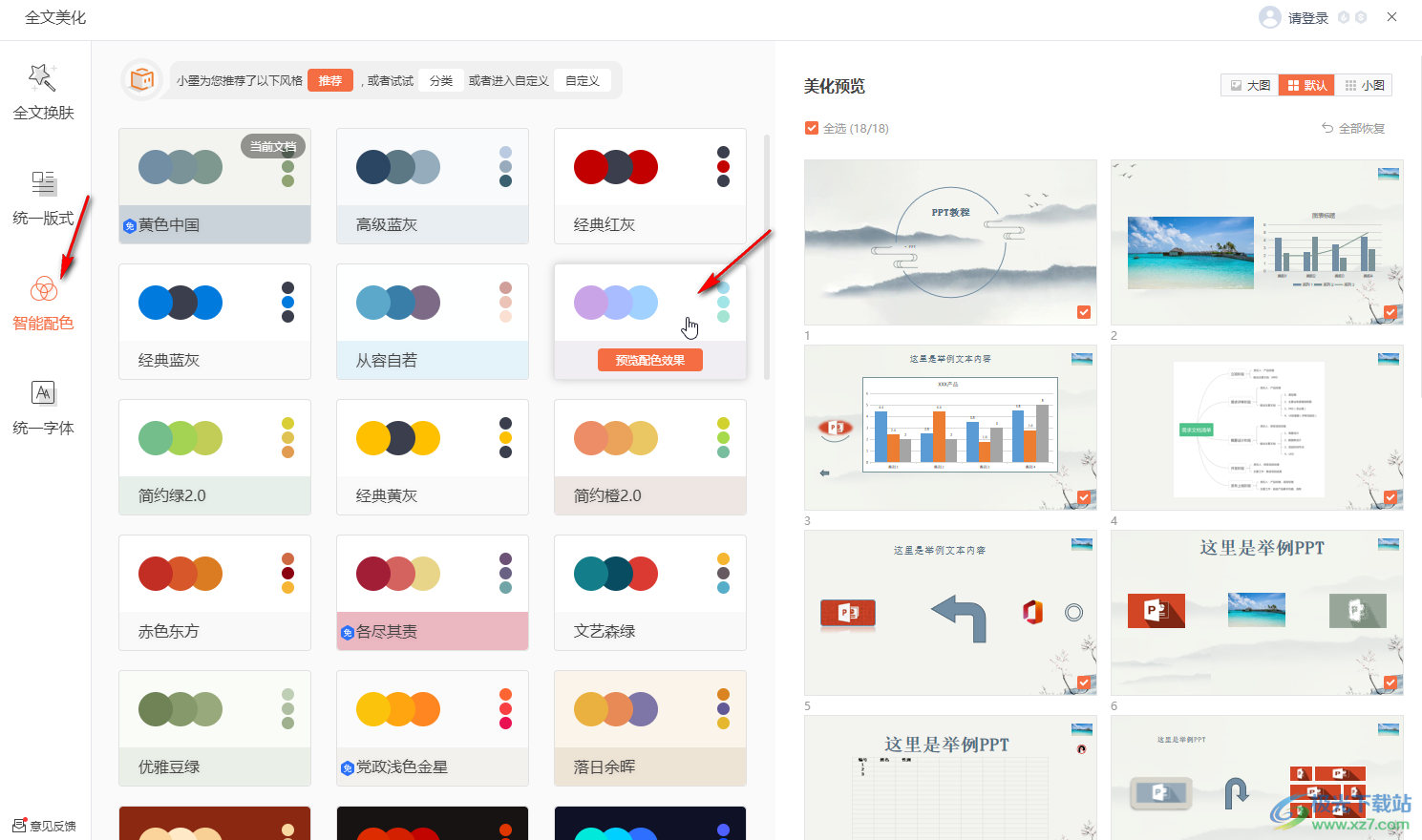Viewport: 1422px width, 840px height.
Task: Uncheck slide 3 preview checkbox
Action: click(1084, 497)
